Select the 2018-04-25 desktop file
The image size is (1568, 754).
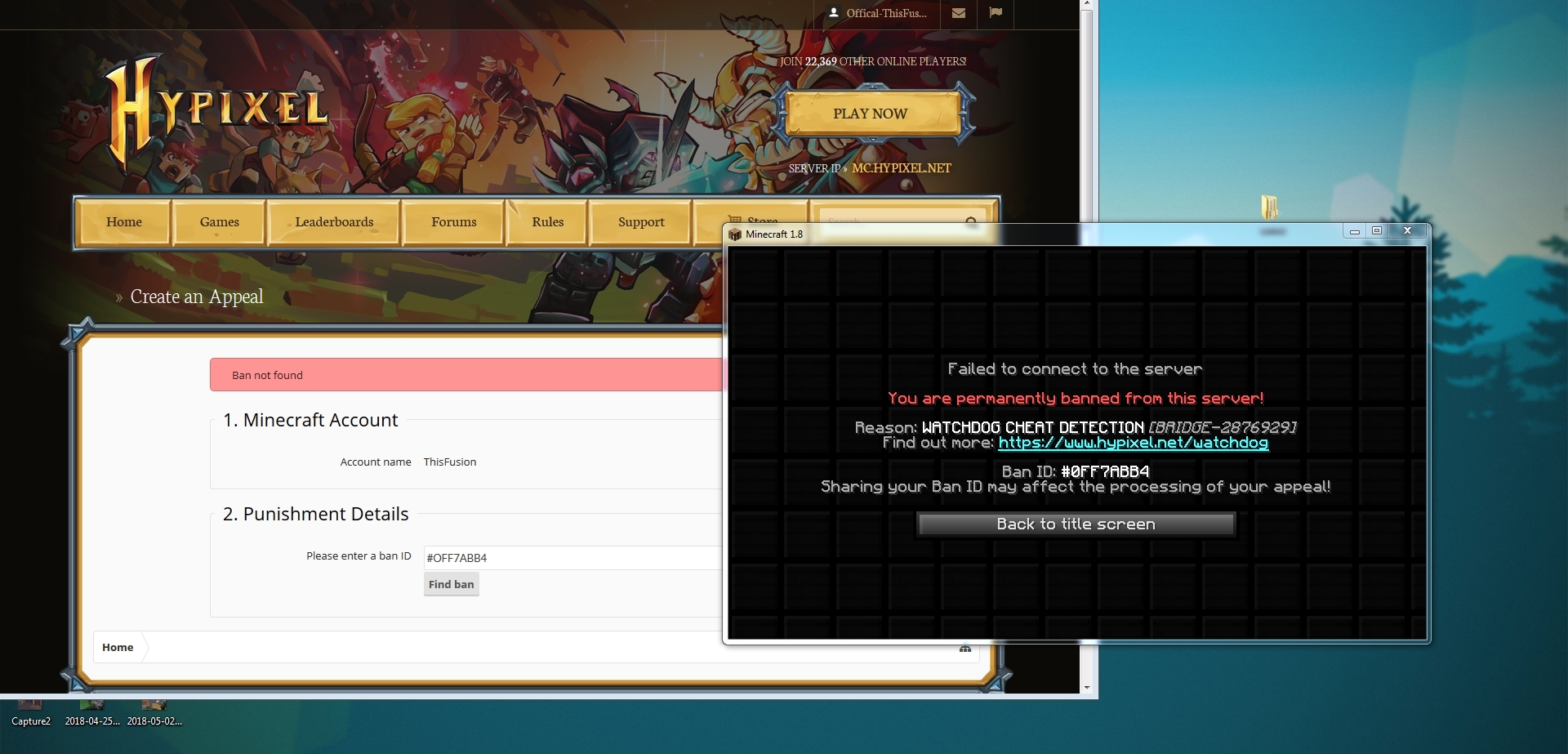[x=92, y=714]
